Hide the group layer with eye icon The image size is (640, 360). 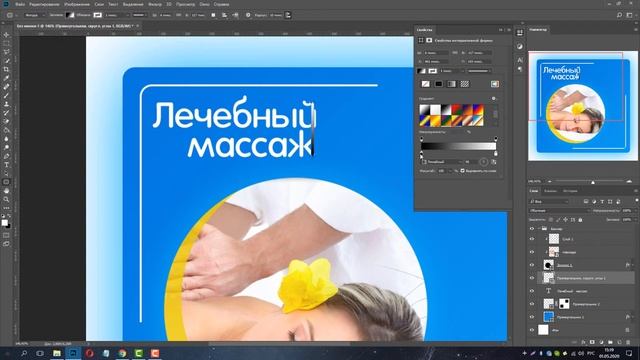[x=532, y=229]
